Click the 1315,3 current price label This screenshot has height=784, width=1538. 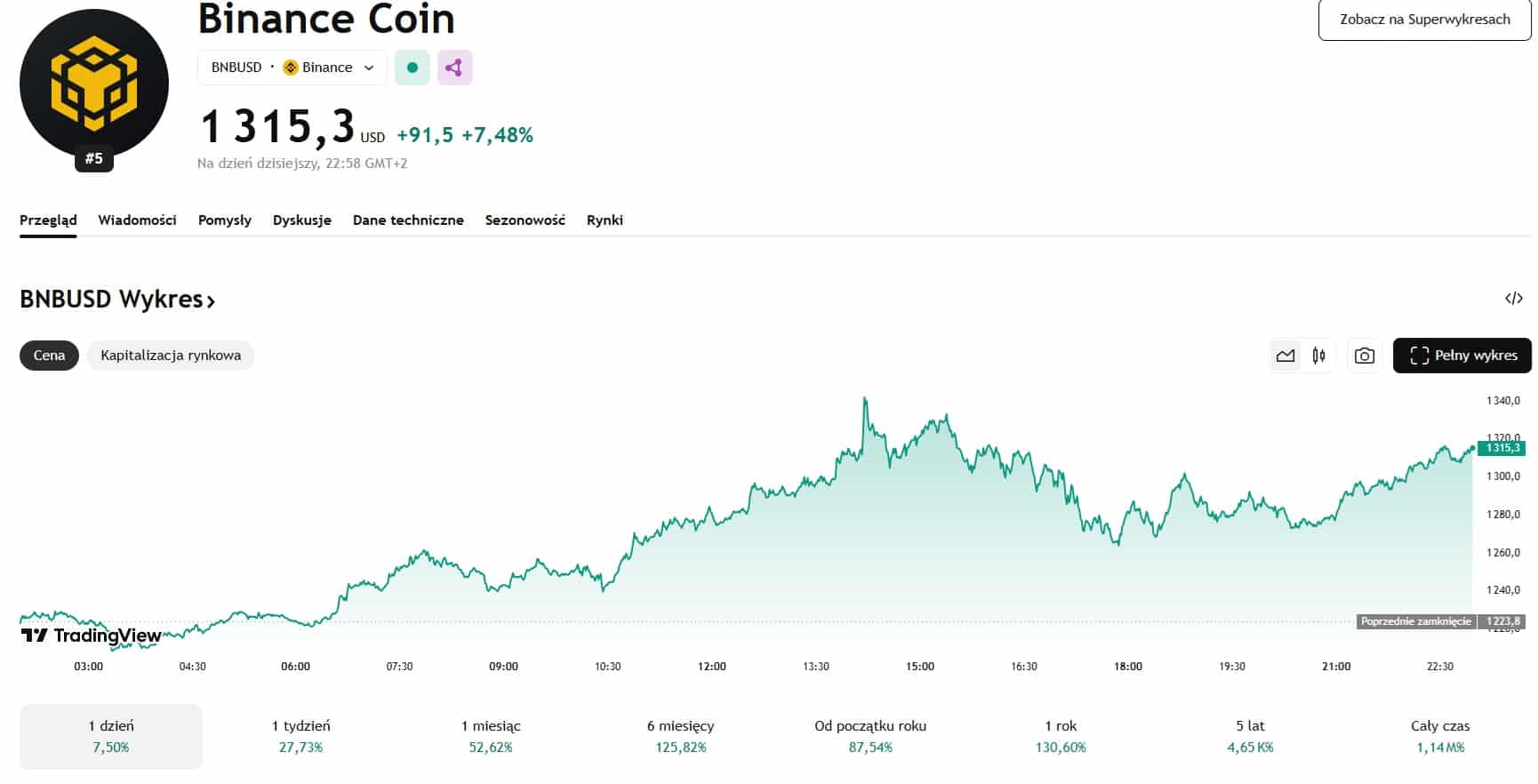click(1502, 448)
